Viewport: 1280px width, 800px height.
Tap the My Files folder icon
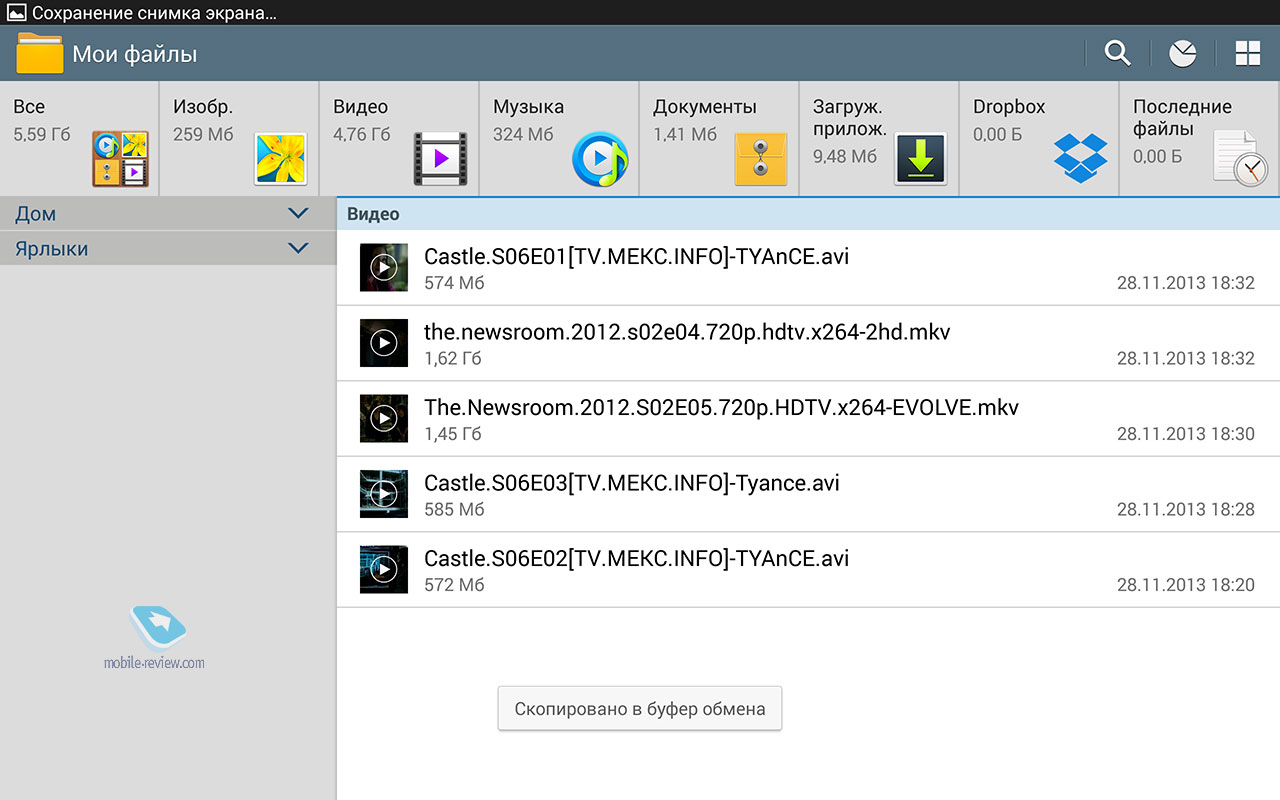click(40, 53)
